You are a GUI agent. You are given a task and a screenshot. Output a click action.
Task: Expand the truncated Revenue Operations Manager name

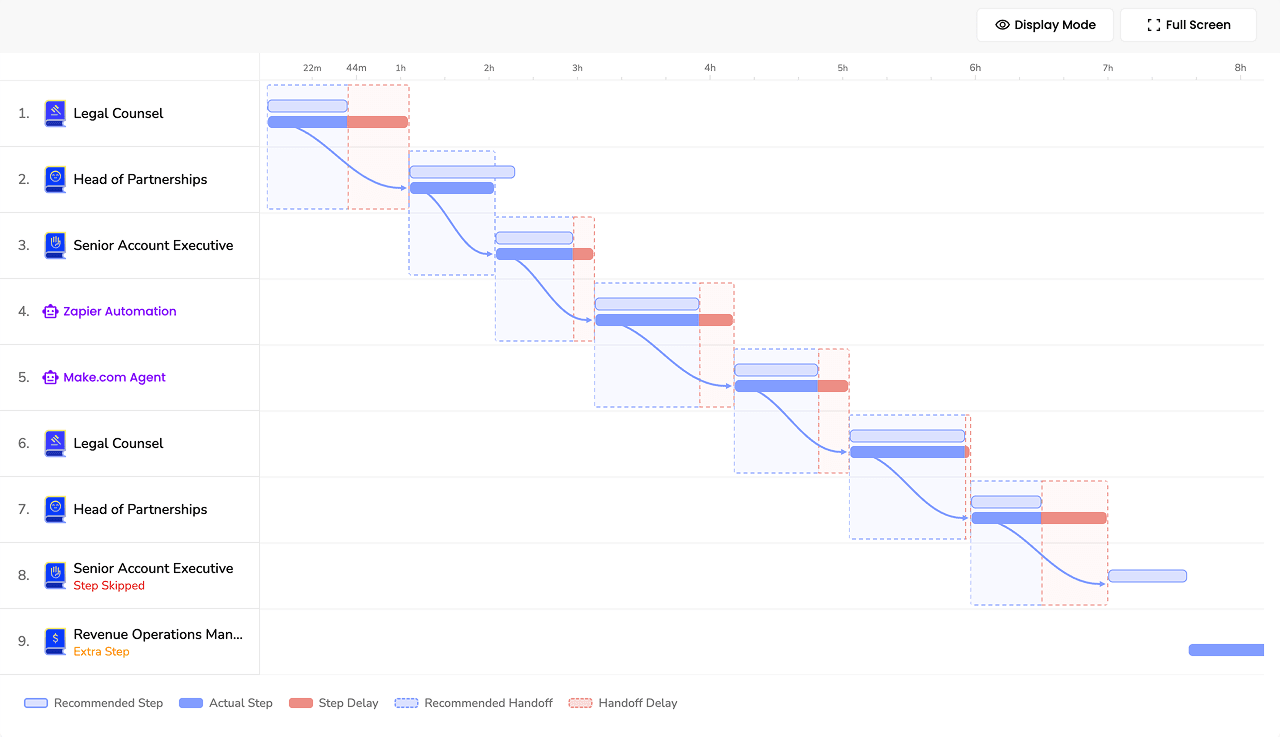[x=158, y=634]
